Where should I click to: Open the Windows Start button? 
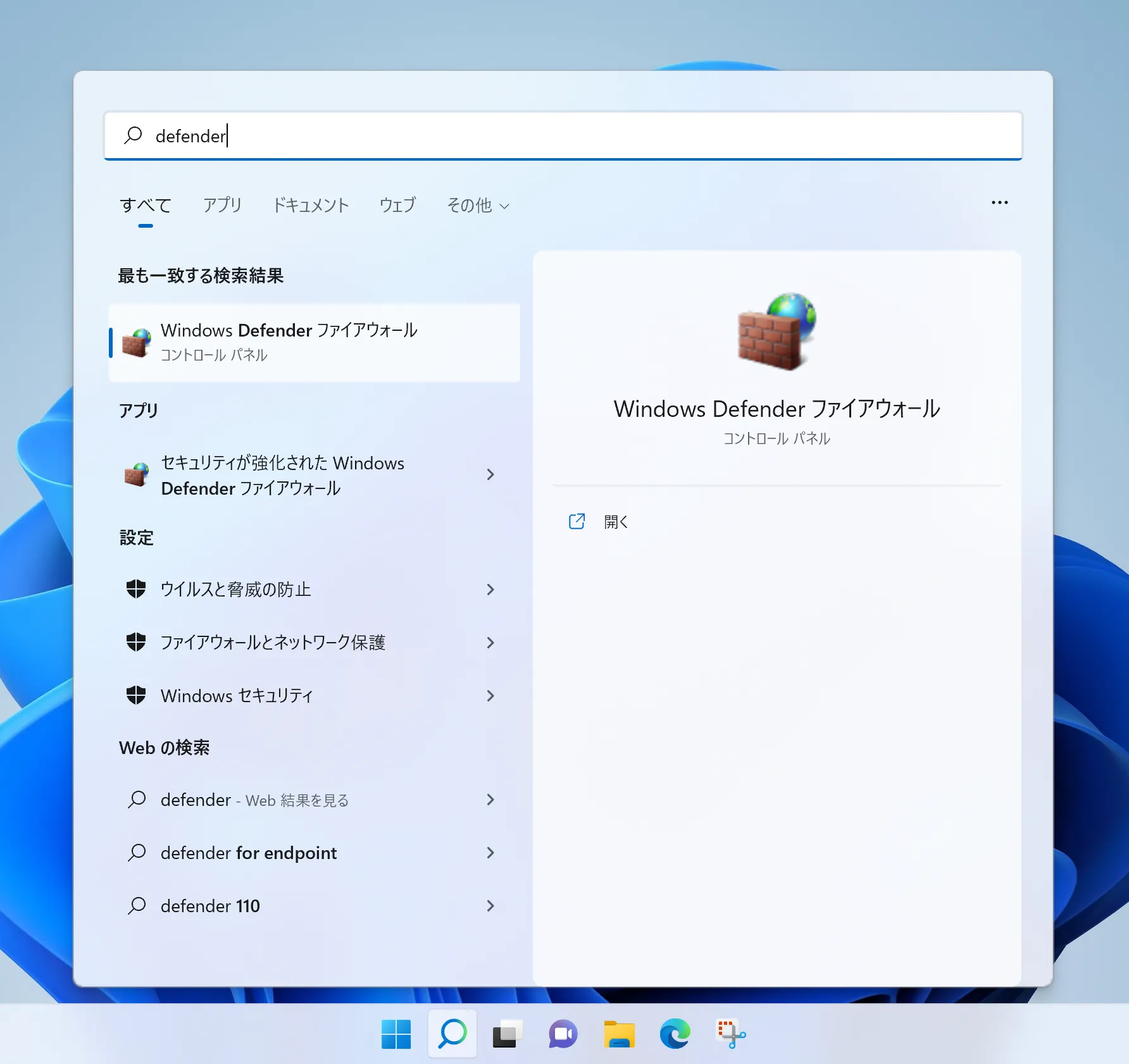[396, 1034]
